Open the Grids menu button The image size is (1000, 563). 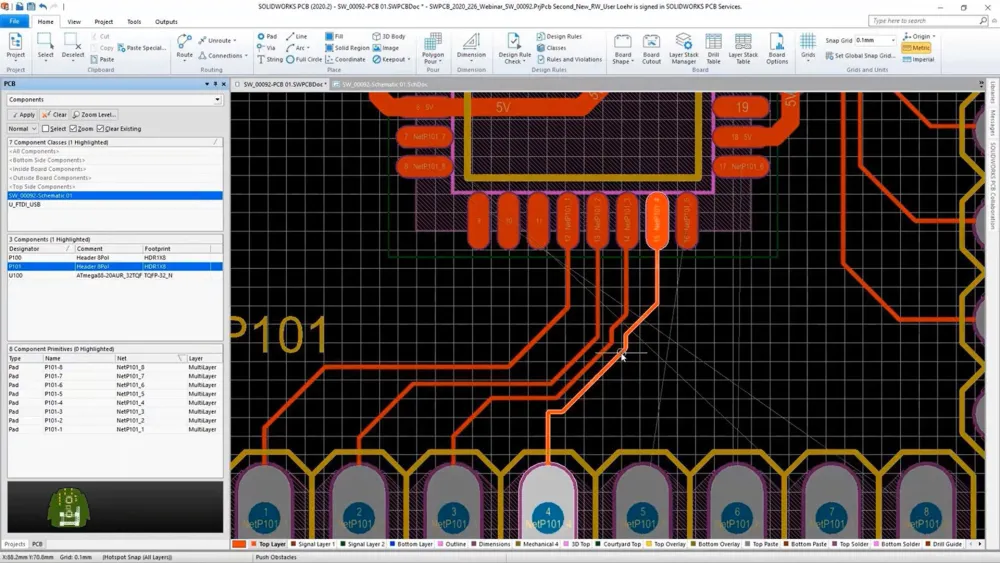(x=808, y=48)
